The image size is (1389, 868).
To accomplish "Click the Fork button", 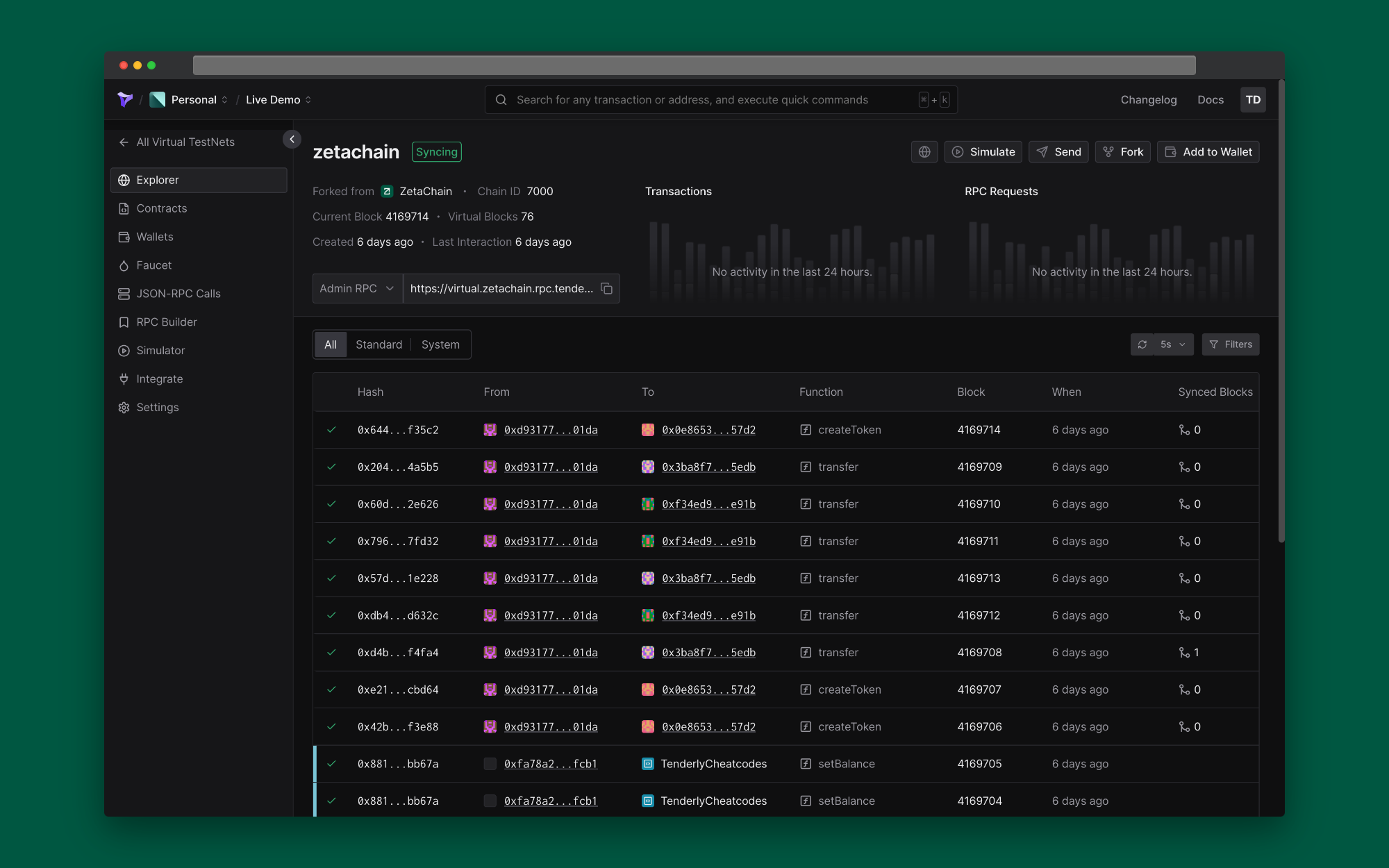I will [x=1122, y=152].
